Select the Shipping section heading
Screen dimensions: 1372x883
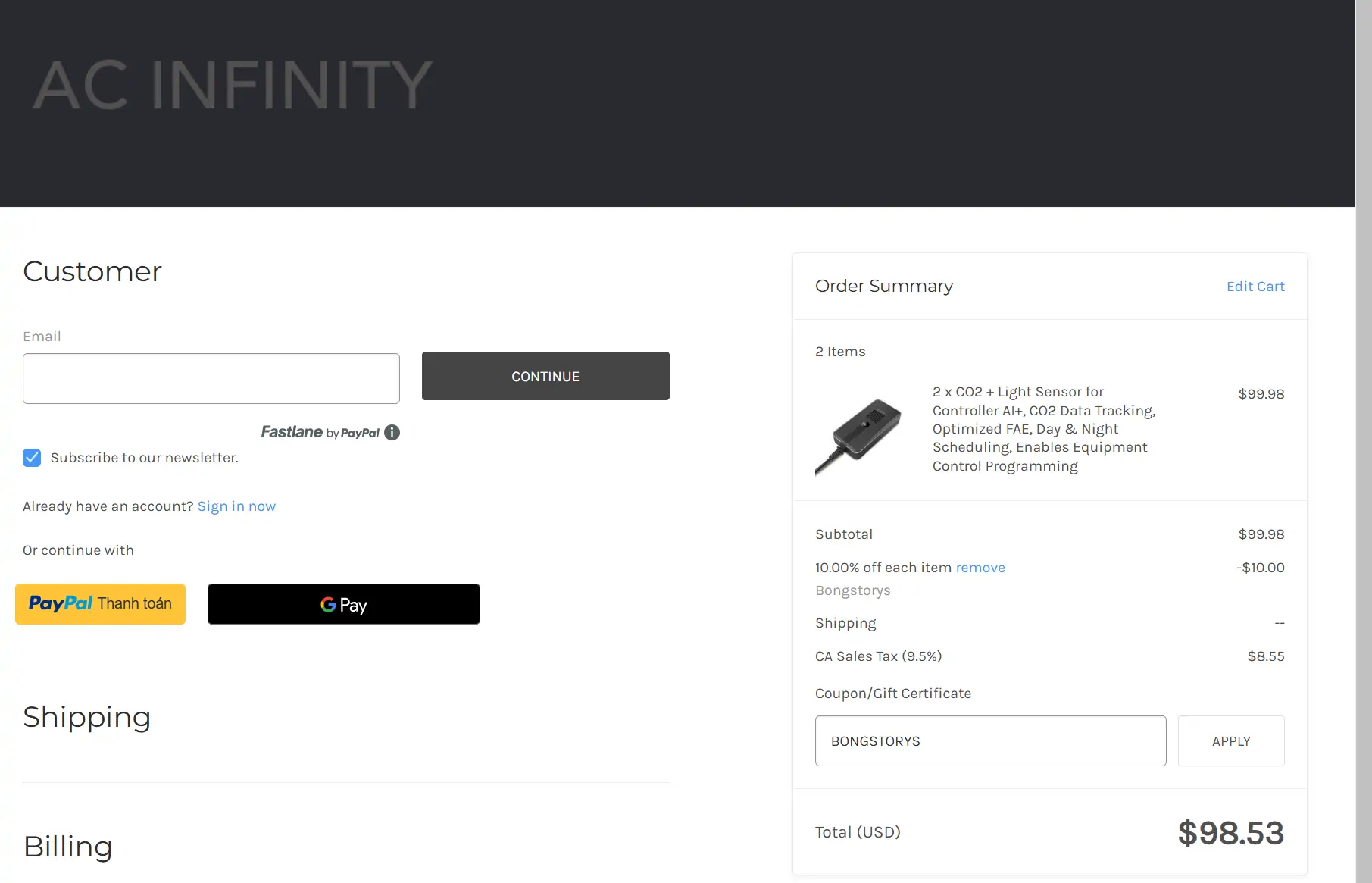(87, 717)
